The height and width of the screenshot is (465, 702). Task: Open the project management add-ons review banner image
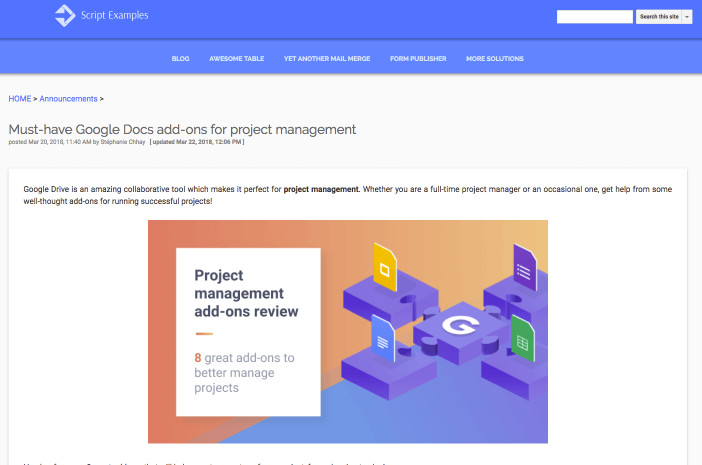348,332
